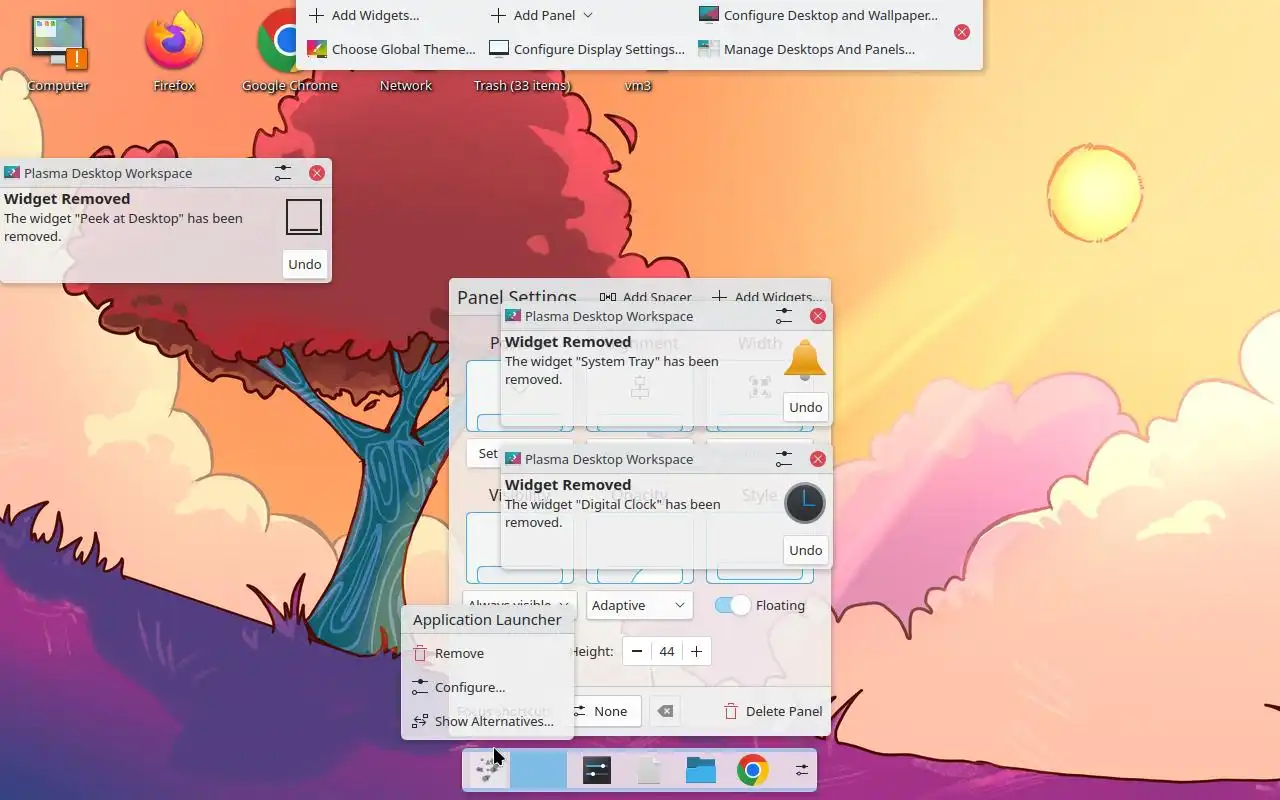Click the bell icon in System Tray notification
This screenshot has height=800, width=1280.
click(x=805, y=360)
